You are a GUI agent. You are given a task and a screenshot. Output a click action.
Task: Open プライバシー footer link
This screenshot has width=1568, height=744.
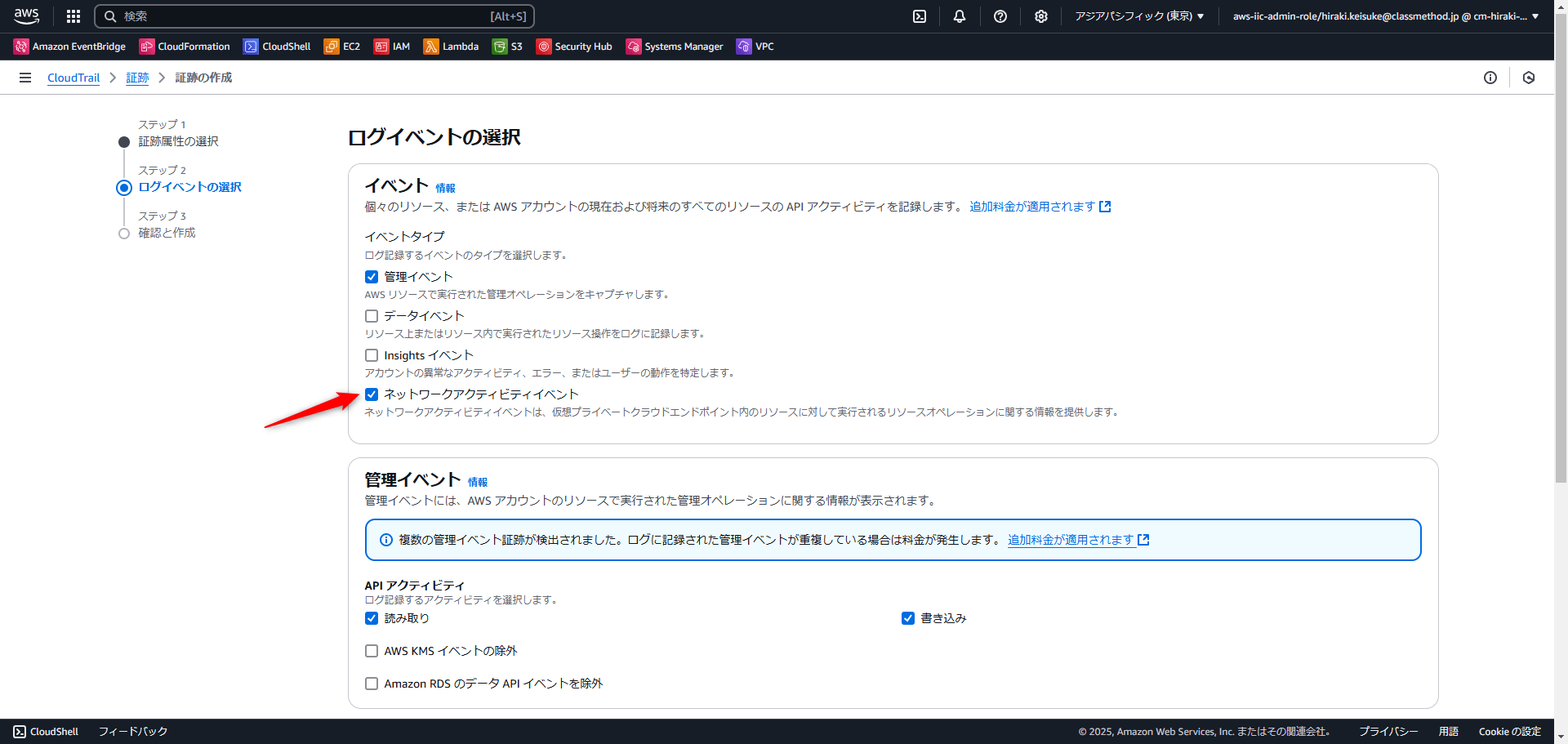tap(1388, 732)
